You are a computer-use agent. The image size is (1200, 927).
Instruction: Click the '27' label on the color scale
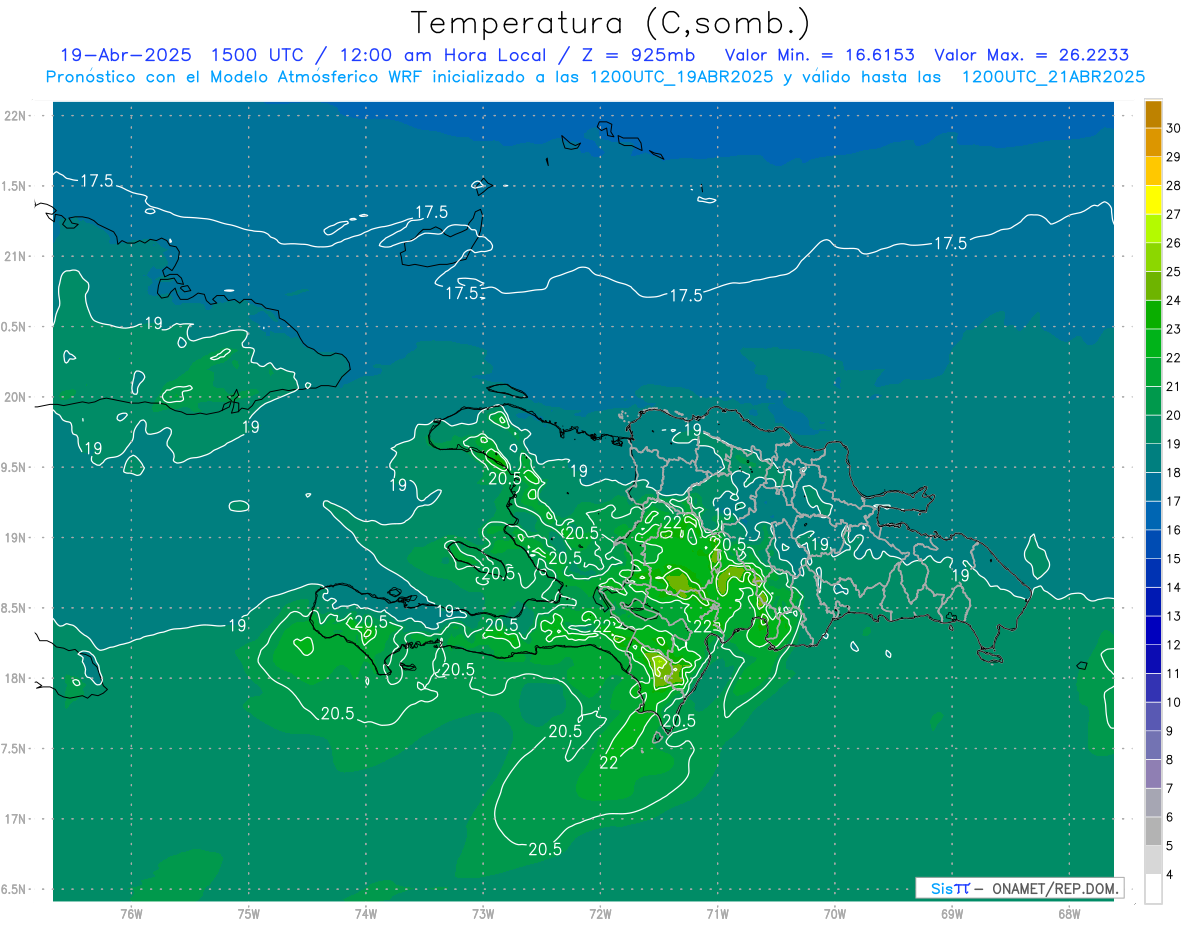coord(1174,214)
